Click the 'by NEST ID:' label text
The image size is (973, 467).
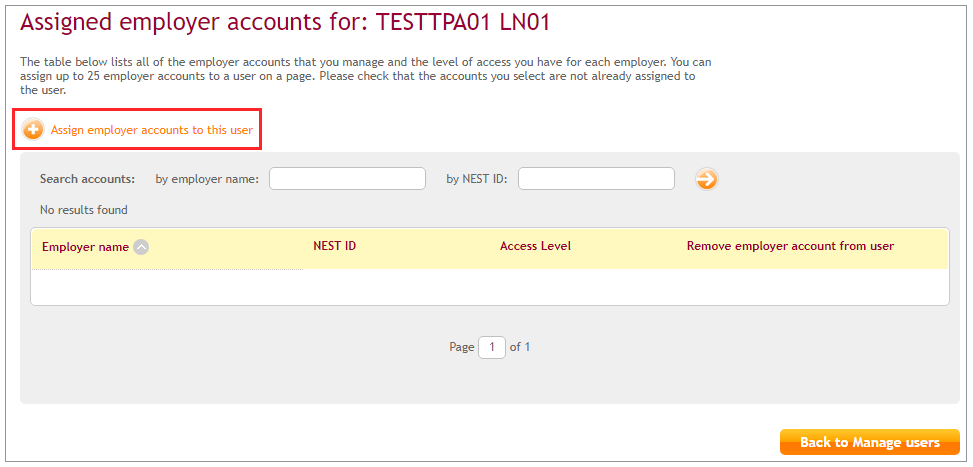point(477,179)
